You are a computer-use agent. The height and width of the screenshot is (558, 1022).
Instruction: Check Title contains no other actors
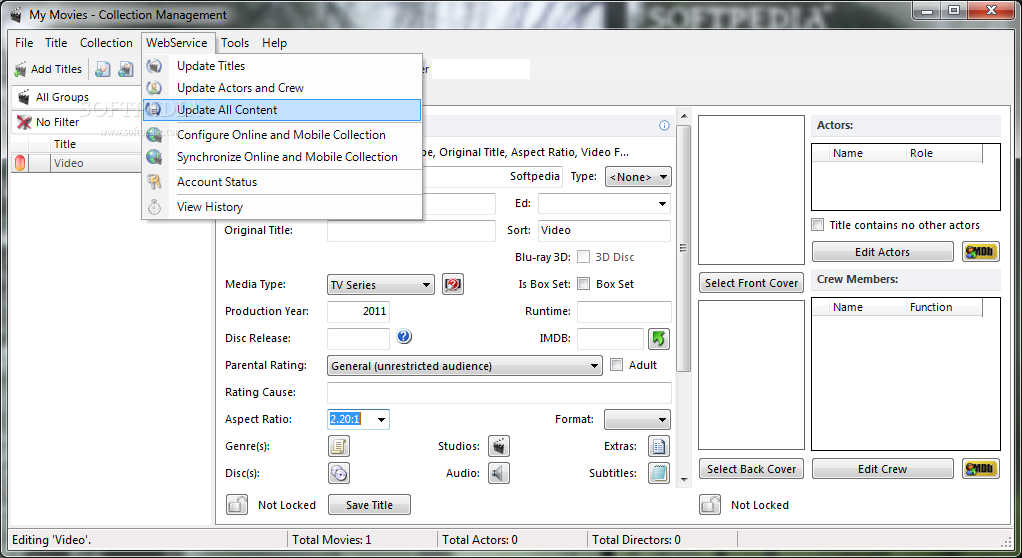(x=817, y=225)
